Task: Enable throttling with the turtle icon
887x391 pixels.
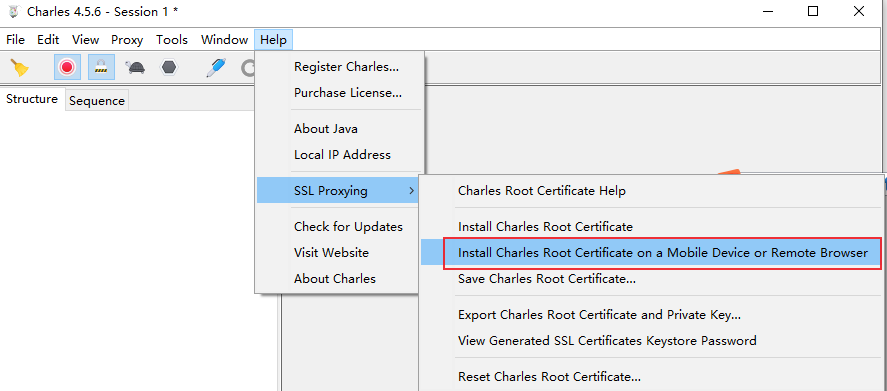Action: (135, 68)
